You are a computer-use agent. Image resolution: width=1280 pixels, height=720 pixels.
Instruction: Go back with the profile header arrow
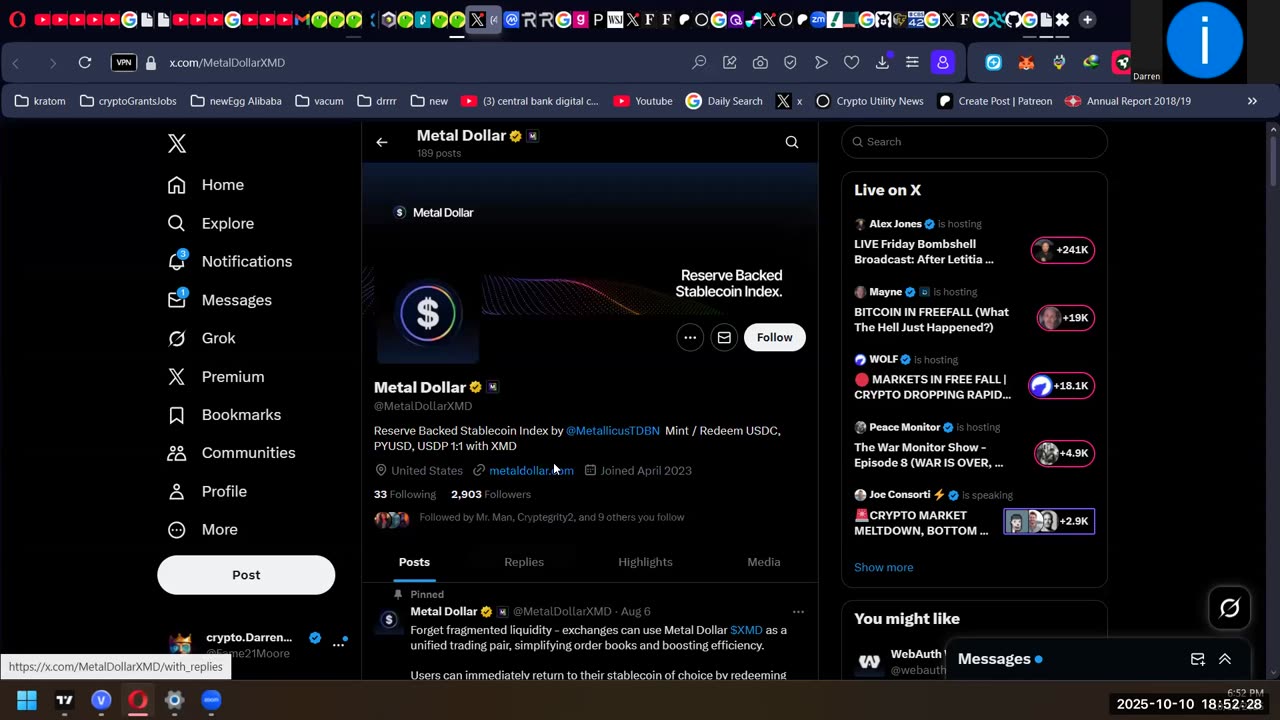pyautogui.click(x=381, y=142)
